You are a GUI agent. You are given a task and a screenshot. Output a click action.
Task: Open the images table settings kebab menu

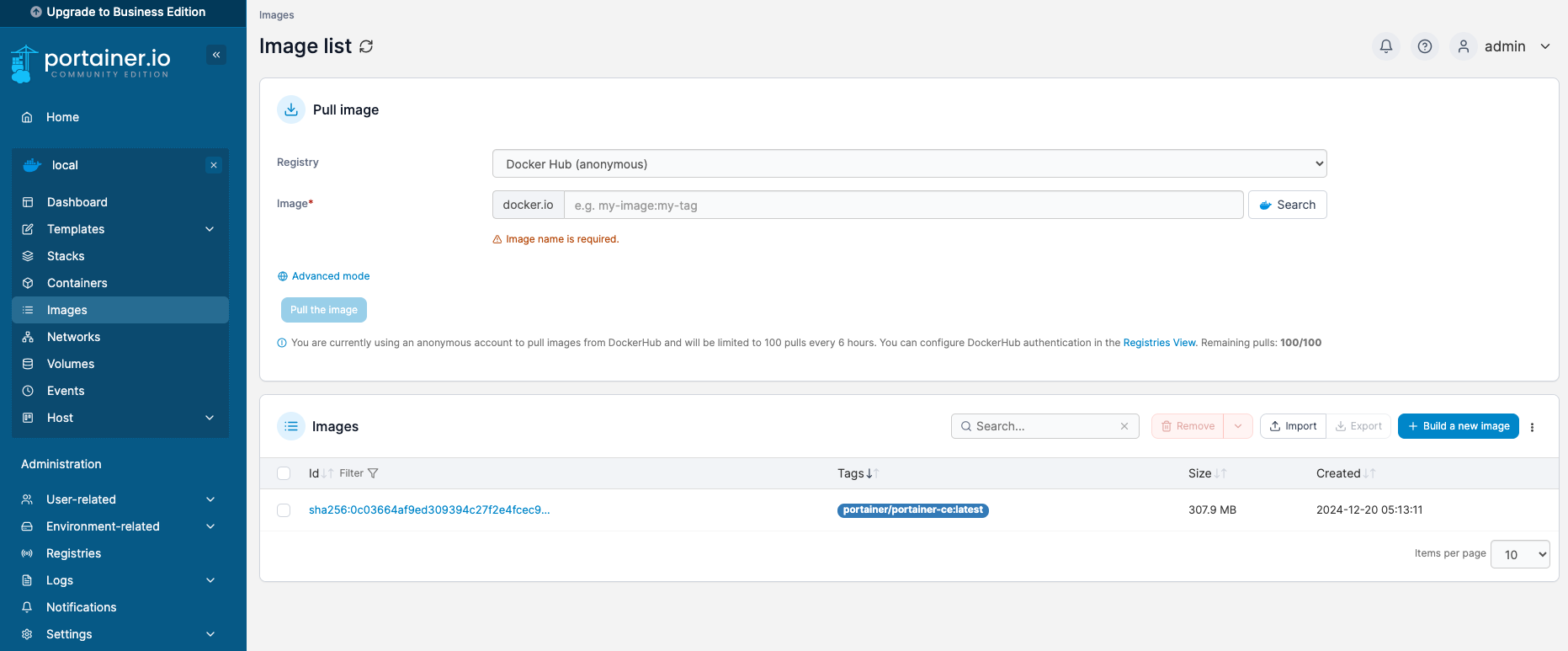[1532, 427]
